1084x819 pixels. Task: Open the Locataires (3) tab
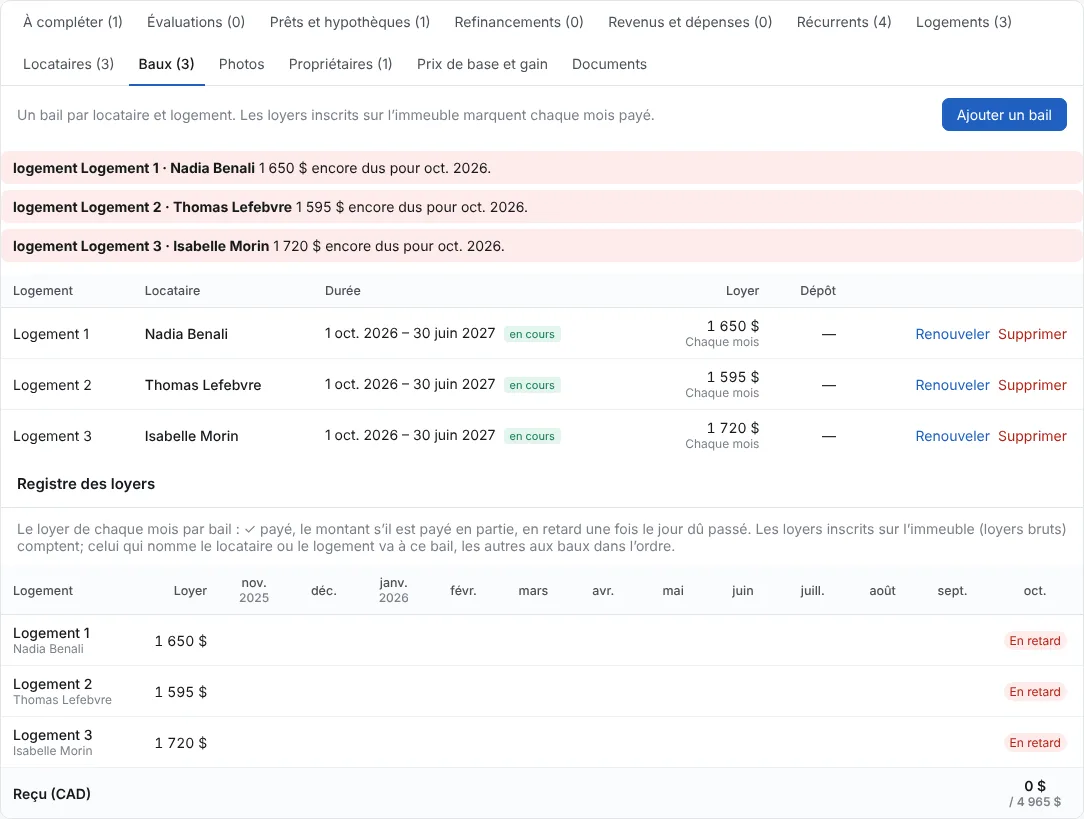pos(68,64)
